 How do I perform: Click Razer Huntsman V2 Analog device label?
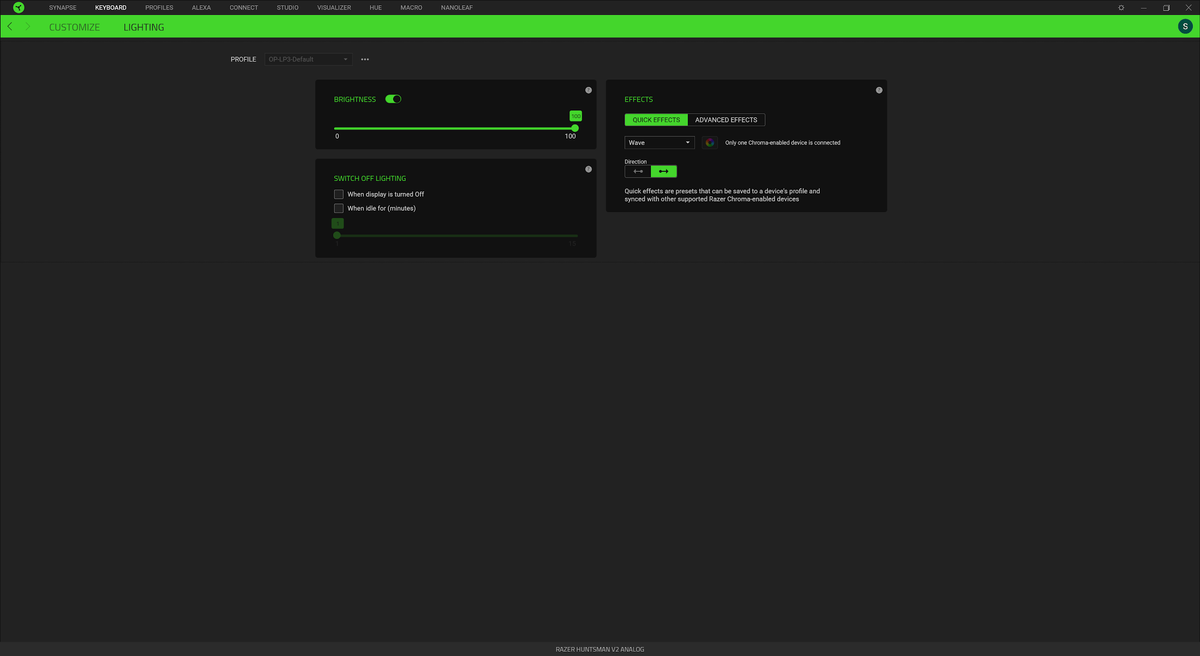[600, 649]
